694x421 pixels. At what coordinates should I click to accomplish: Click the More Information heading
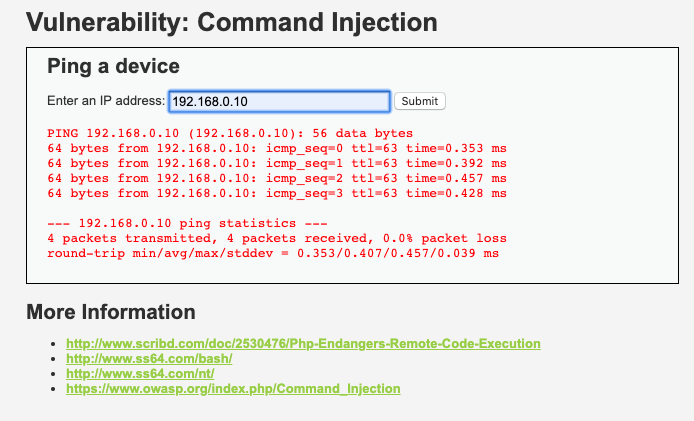point(110,312)
